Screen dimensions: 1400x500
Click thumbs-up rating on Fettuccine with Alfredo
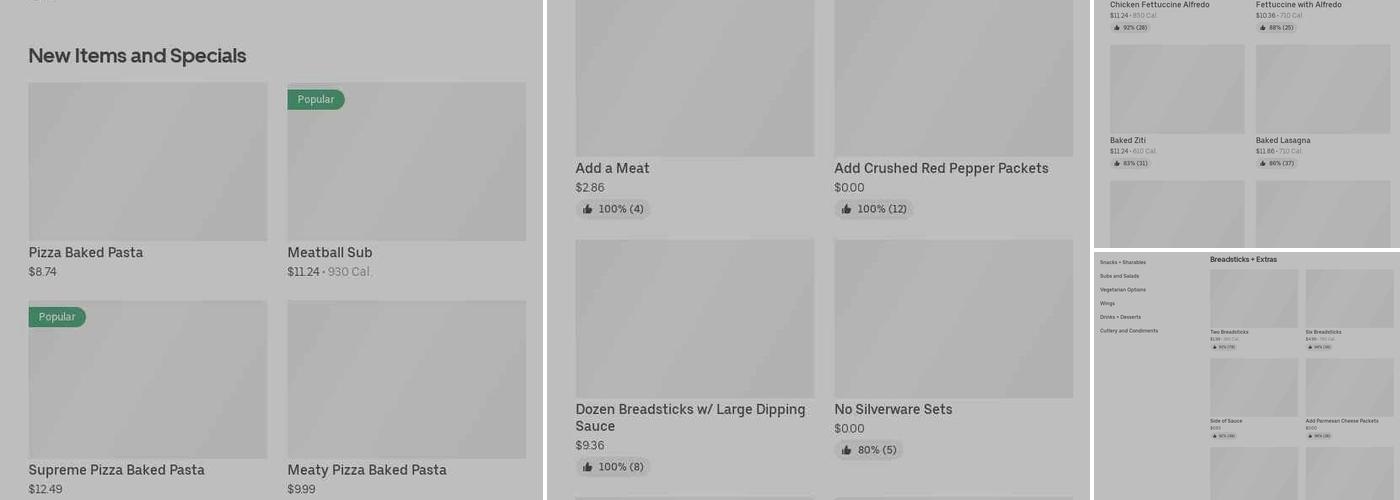point(1276,28)
